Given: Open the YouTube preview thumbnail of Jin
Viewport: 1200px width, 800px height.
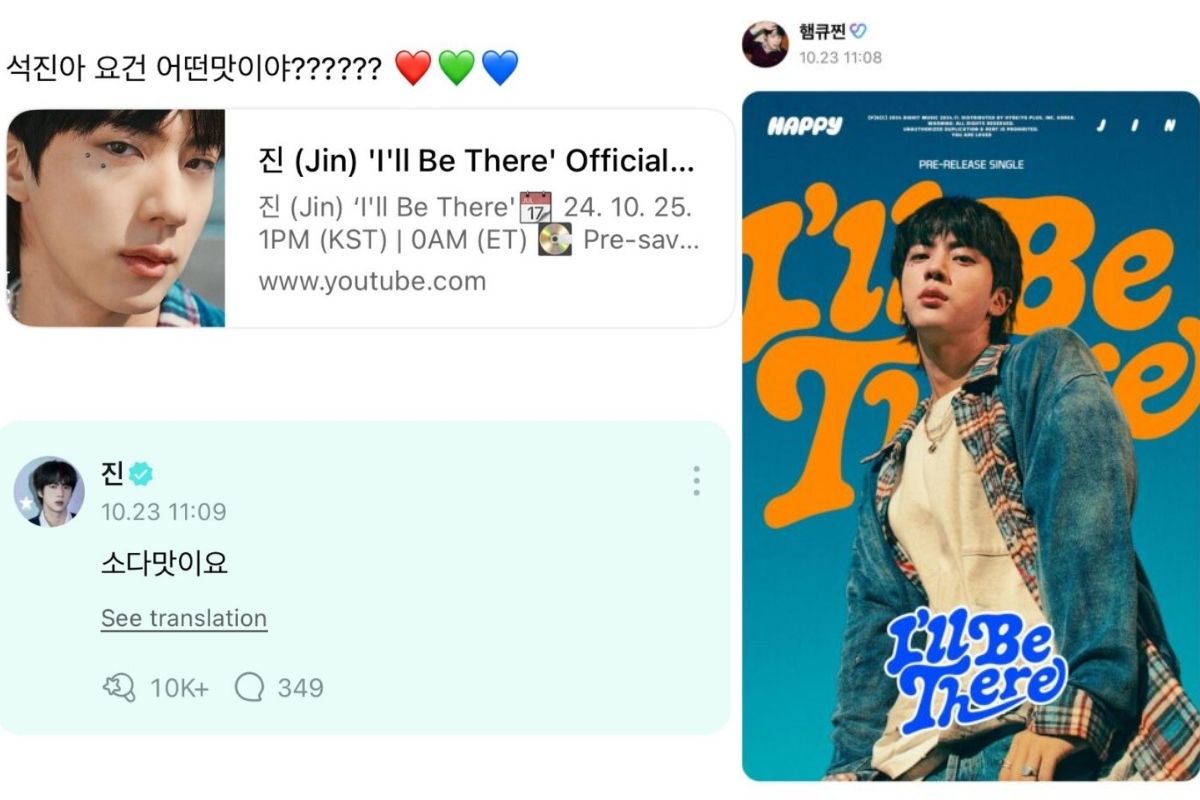Looking at the screenshot, I should (116, 218).
